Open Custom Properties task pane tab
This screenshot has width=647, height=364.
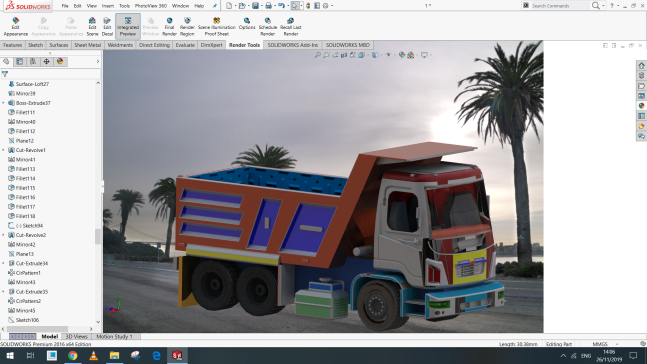641,116
